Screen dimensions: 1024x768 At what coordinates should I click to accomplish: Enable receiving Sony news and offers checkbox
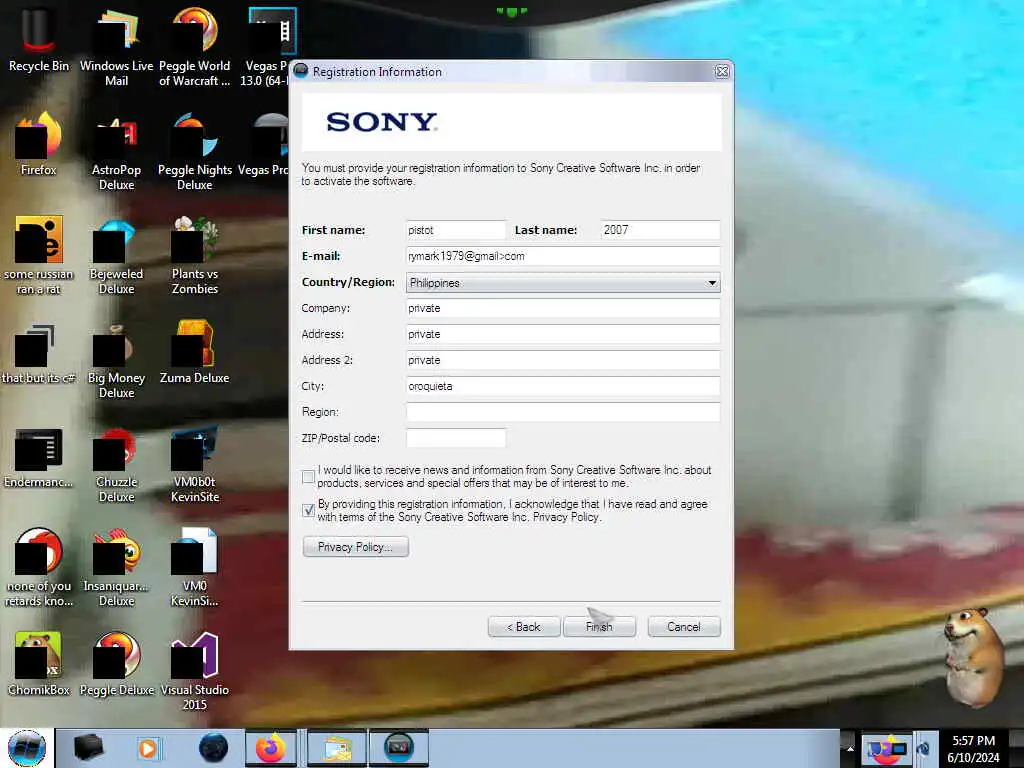click(308, 477)
